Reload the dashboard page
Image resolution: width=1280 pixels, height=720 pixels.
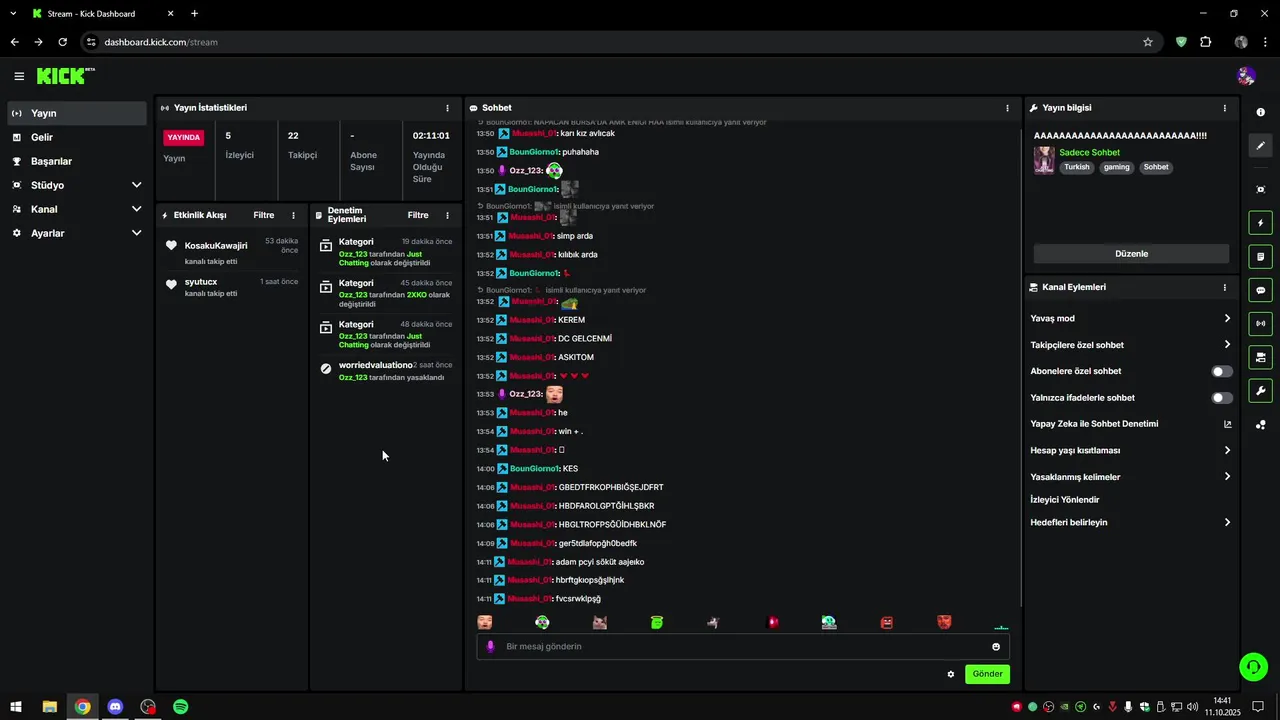[x=62, y=42]
